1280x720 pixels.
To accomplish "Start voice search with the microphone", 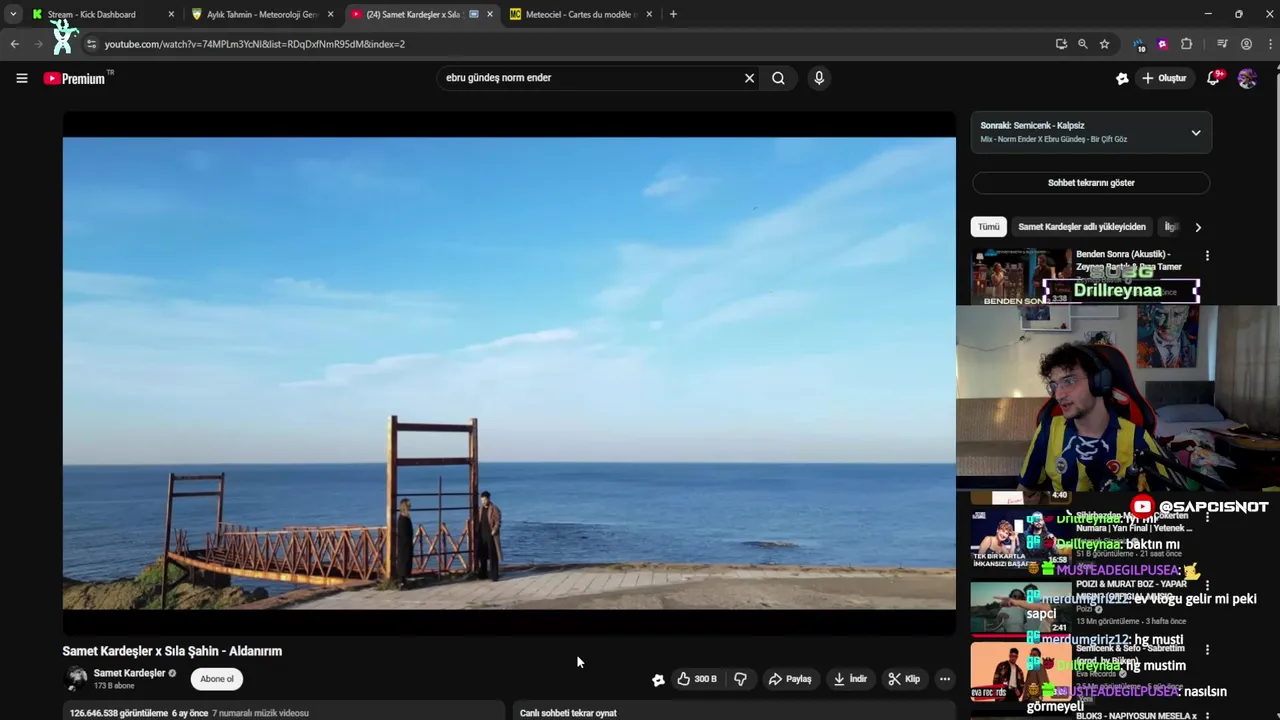I will pos(819,78).
